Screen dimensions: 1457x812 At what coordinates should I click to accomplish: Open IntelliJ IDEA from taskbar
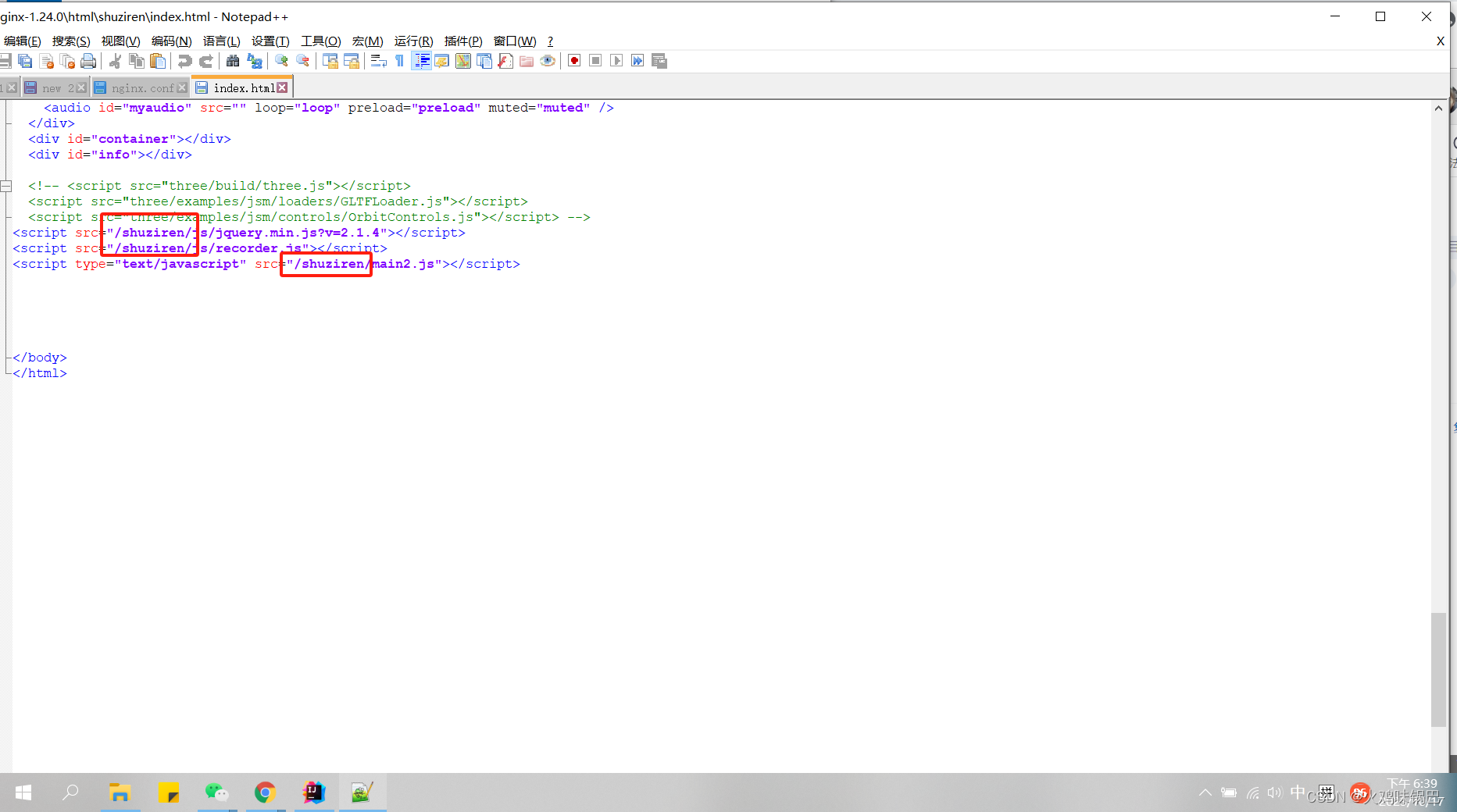pyautogui.click(x=313, y=792)
